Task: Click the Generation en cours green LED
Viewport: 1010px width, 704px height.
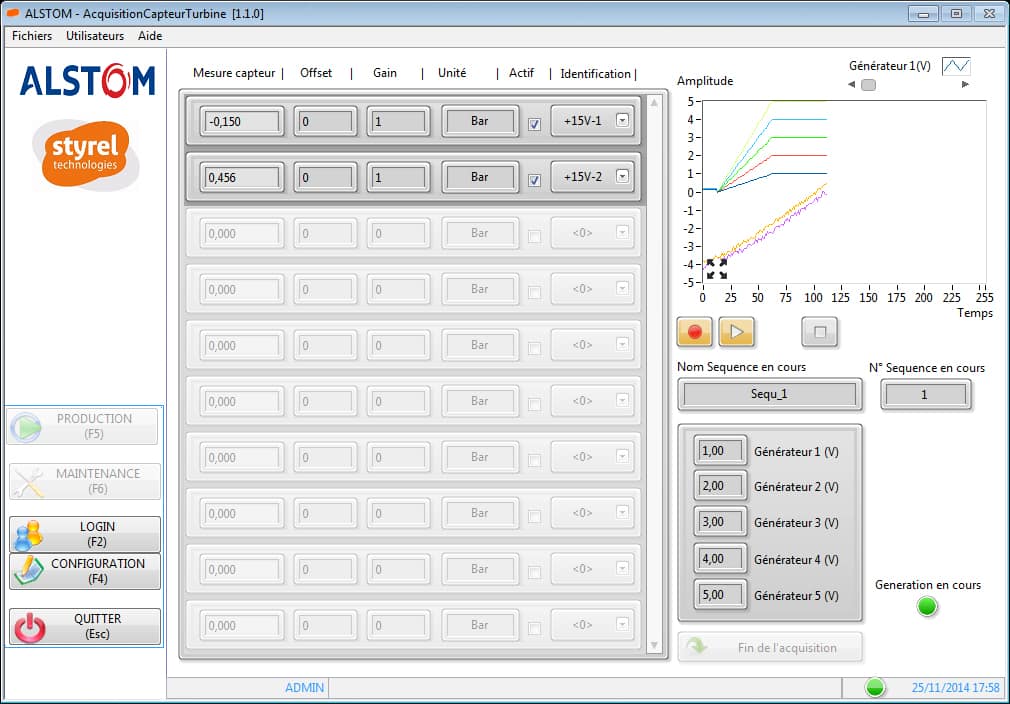Action: tap(927, 606)
